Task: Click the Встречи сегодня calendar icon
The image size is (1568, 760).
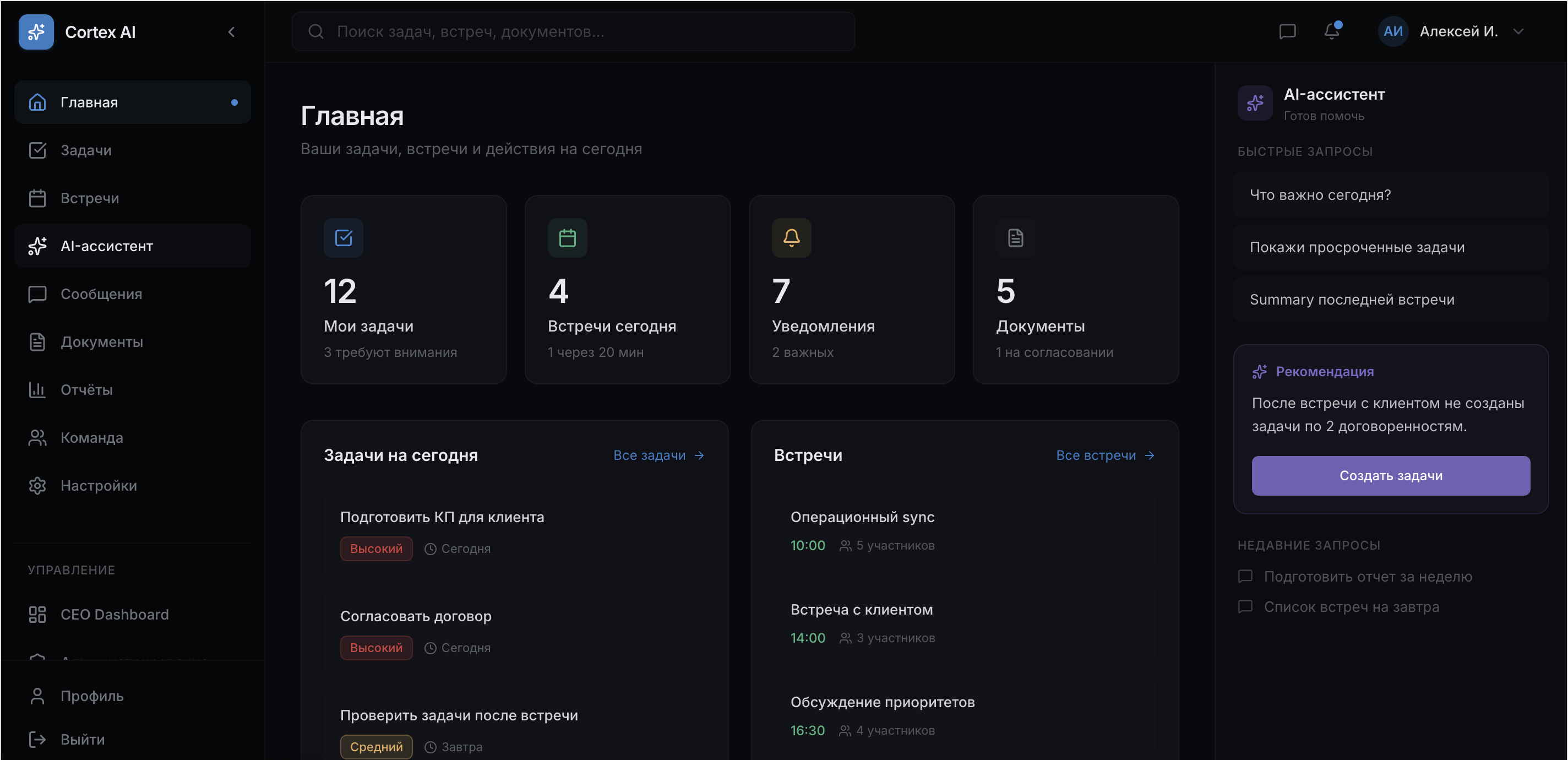Action: [567, 237]
